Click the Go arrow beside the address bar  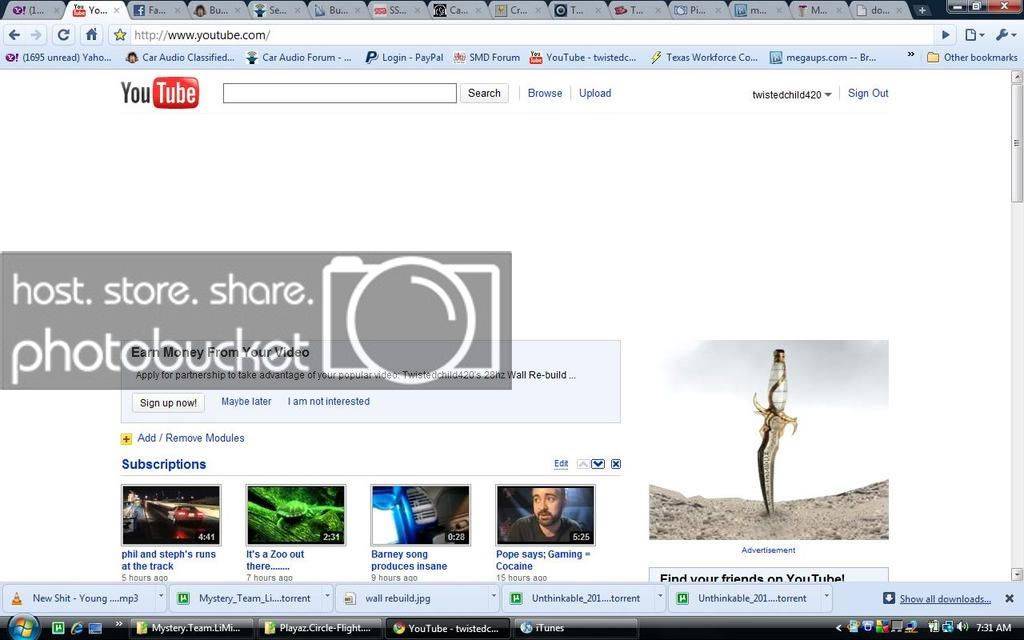click(945, 35)
